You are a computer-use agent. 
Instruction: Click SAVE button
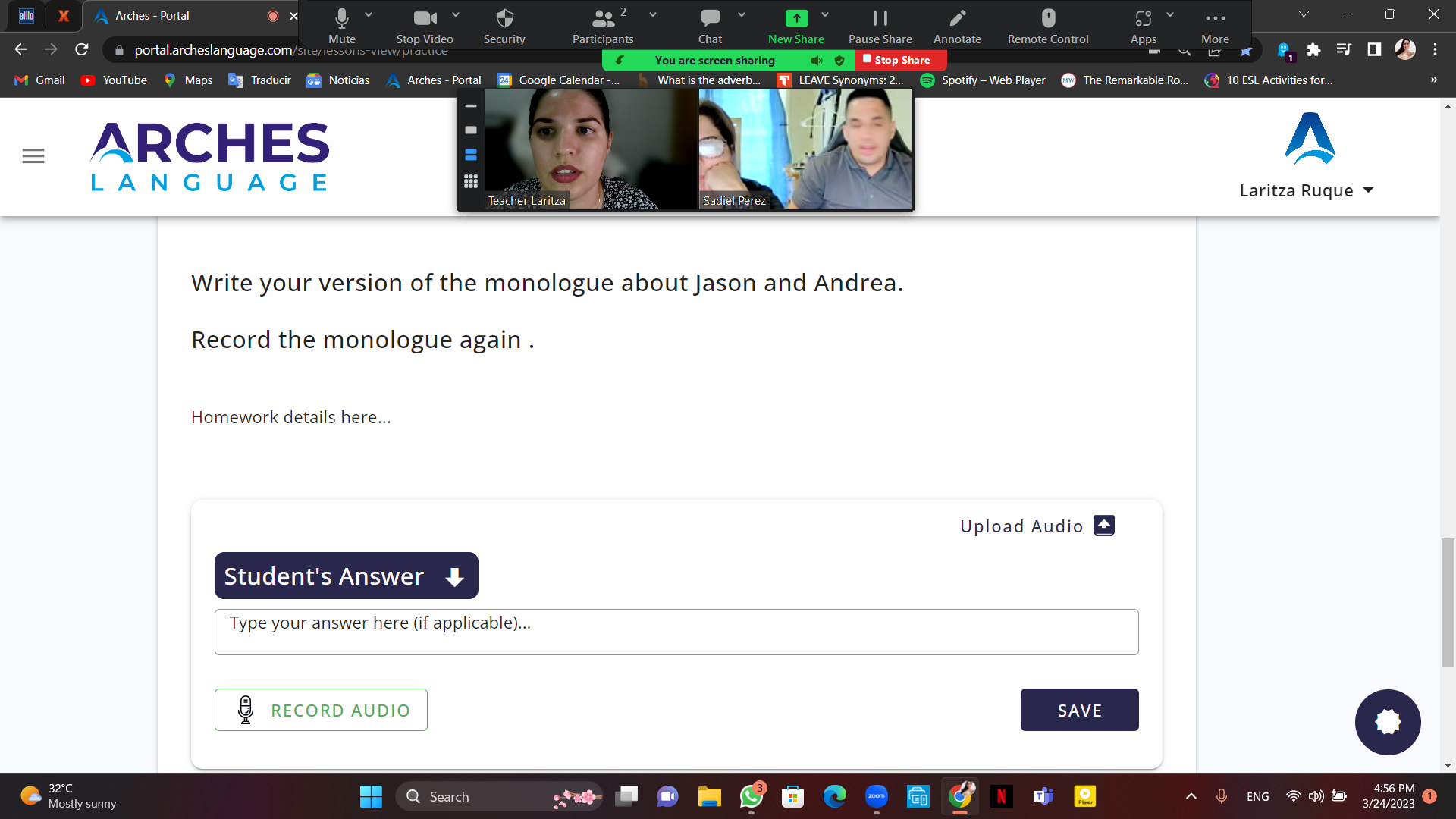click(x=1080, y=710)
